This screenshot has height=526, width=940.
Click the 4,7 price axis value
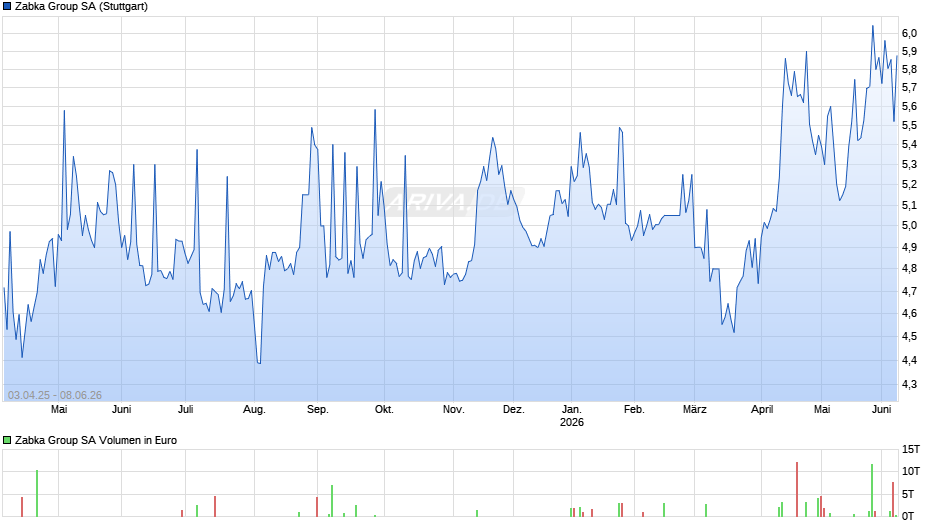tap(909, 291)
